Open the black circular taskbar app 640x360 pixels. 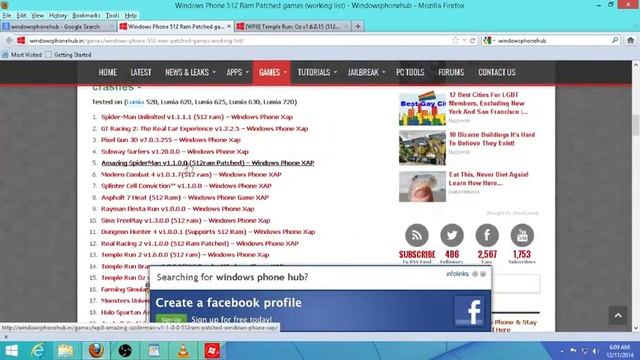125,351
